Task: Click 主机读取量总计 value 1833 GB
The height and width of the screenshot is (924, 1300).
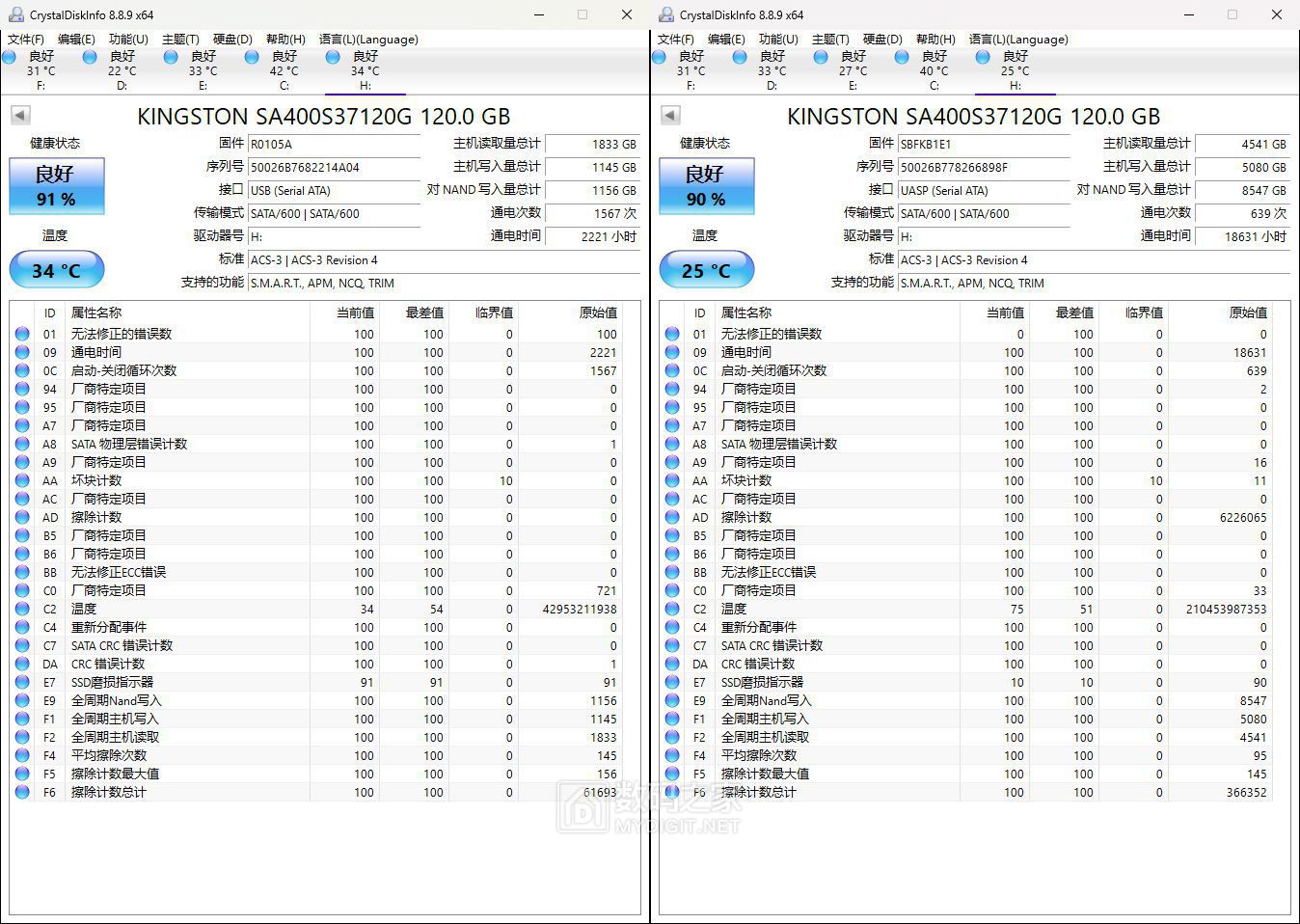Action: [x=592, y=144]
